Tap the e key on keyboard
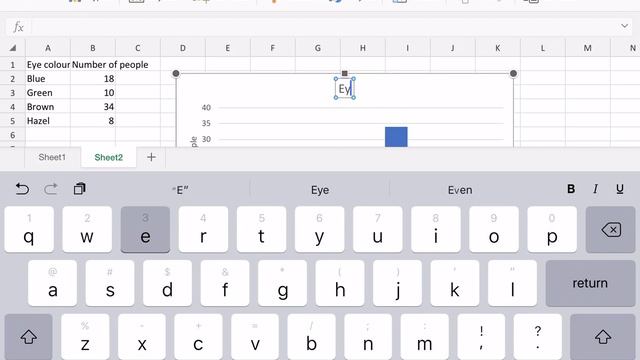The height and width of the screenshot is (360, 640). coord(145,229)
